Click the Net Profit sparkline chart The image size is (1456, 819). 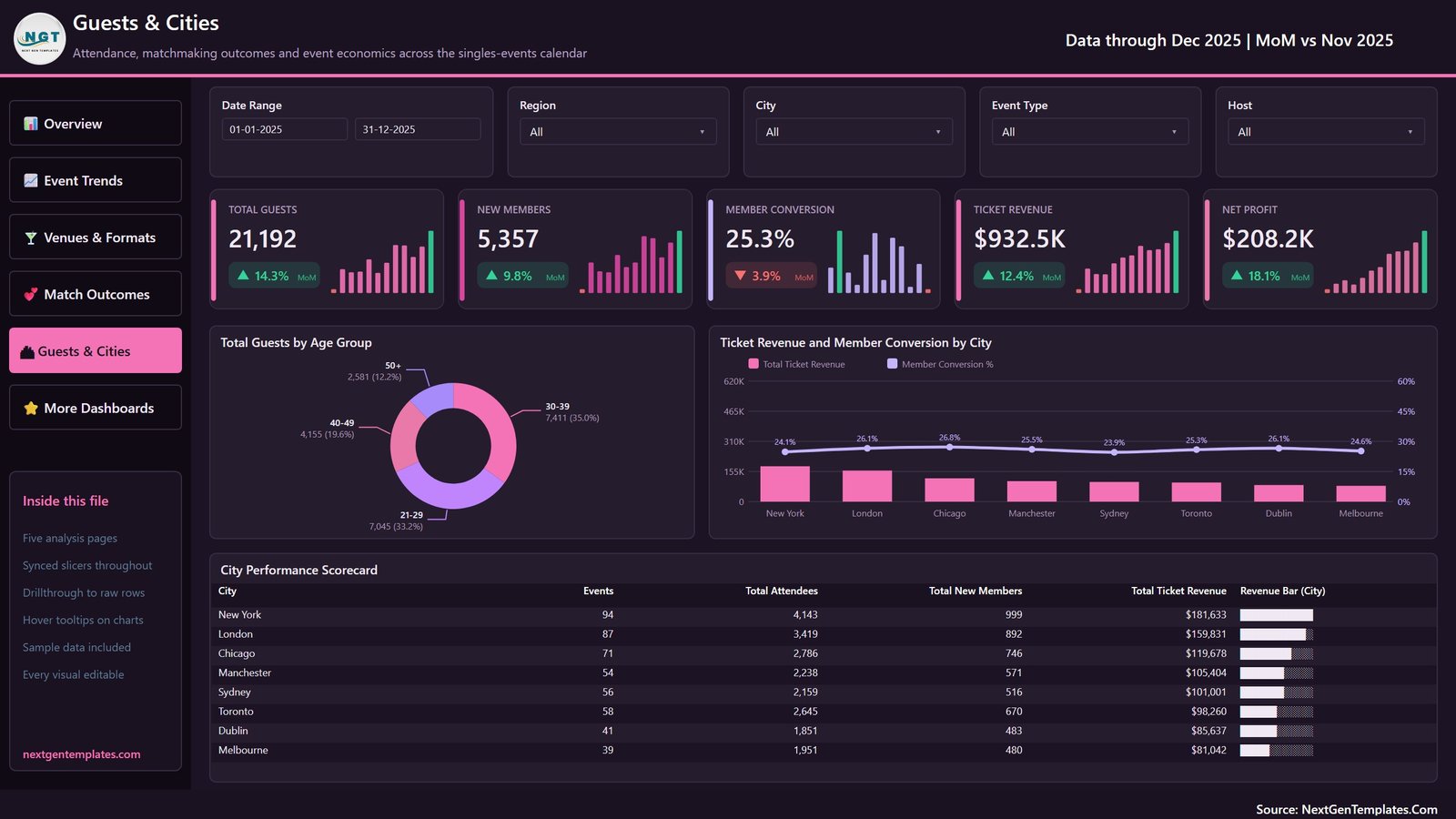pyautogui.click(x=1376, y=262)
